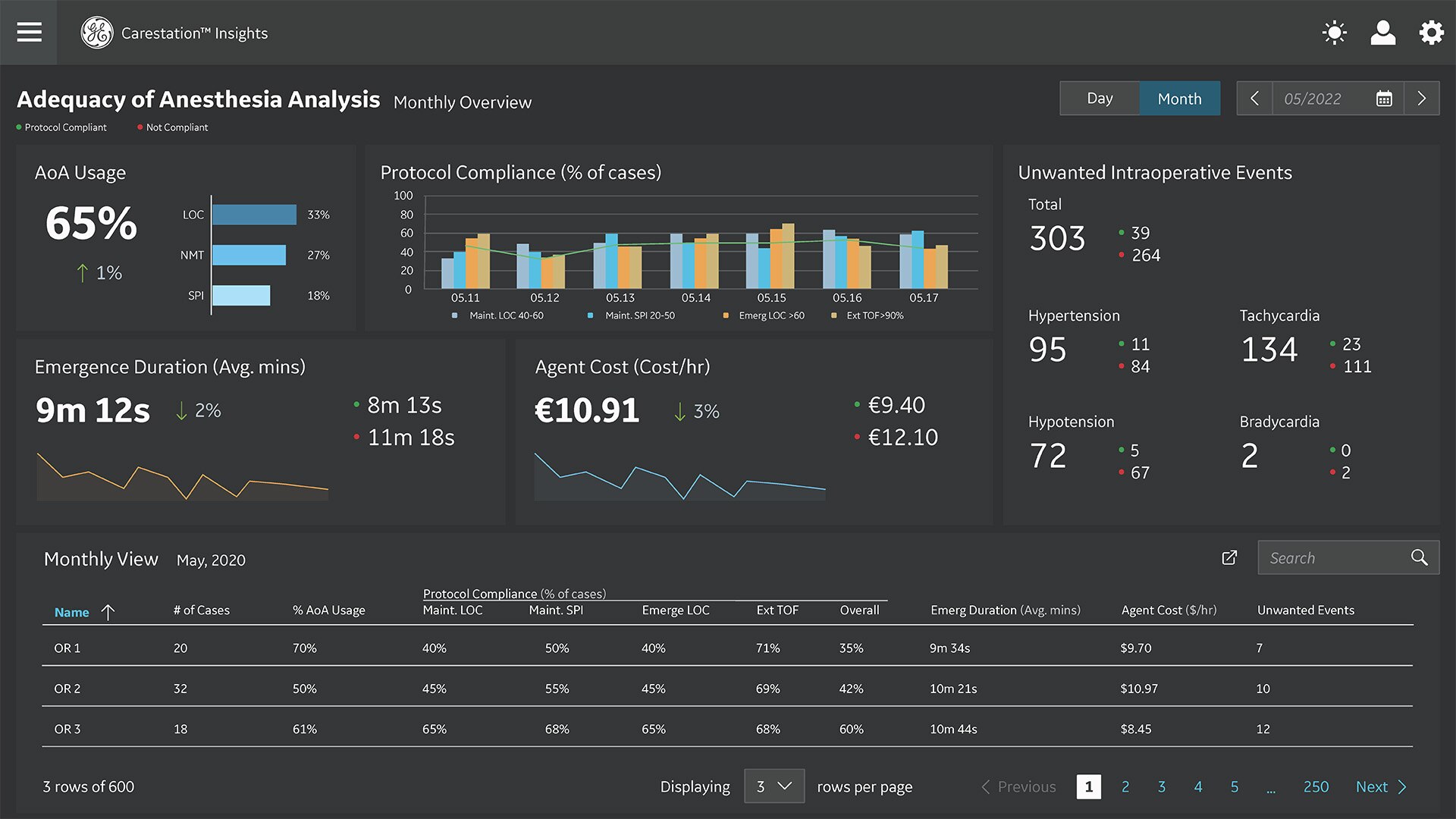Toggle the Protocol Compliant legend
1456x819 pixels.
[62, 127]
